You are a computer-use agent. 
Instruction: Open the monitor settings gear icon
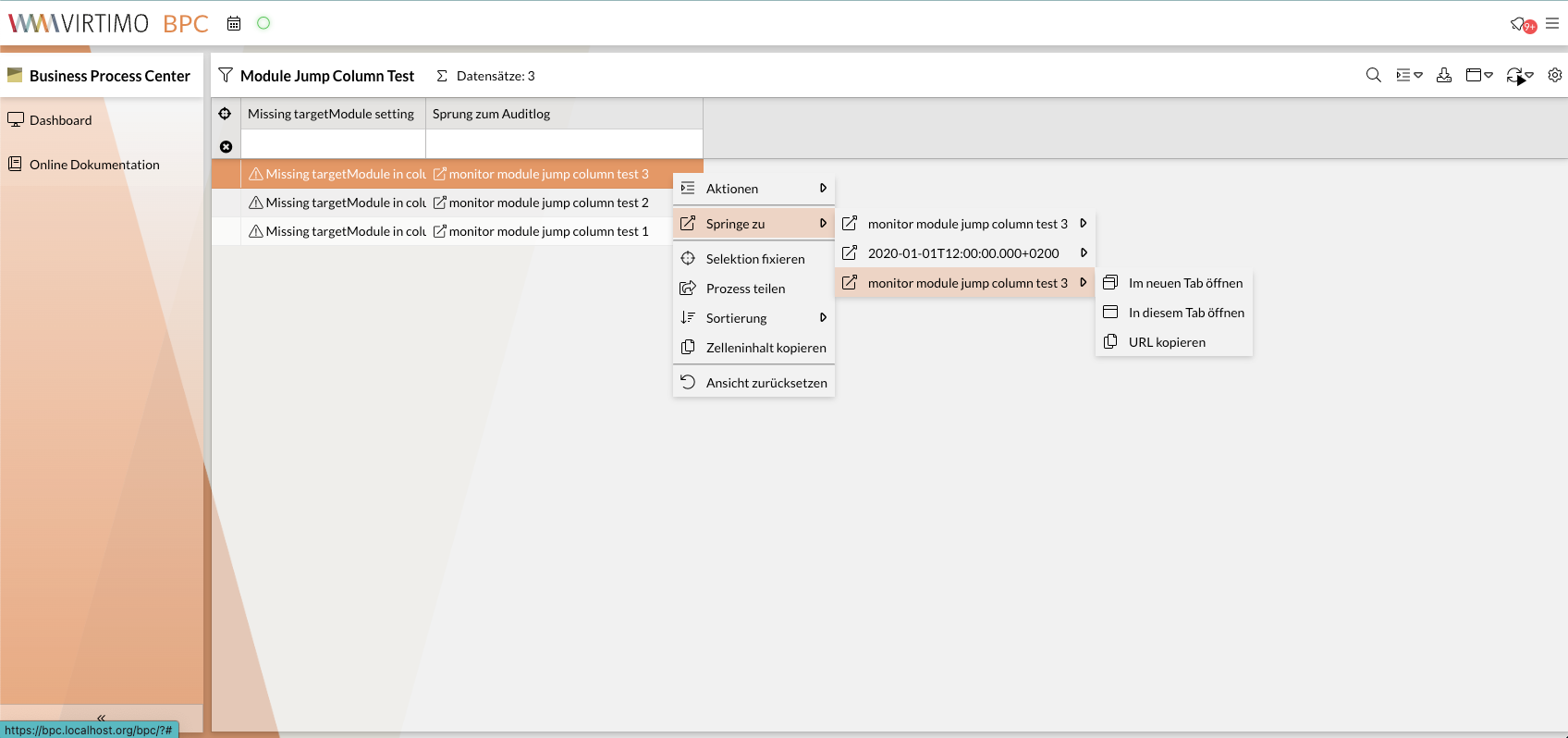[x=1555, y=75]
